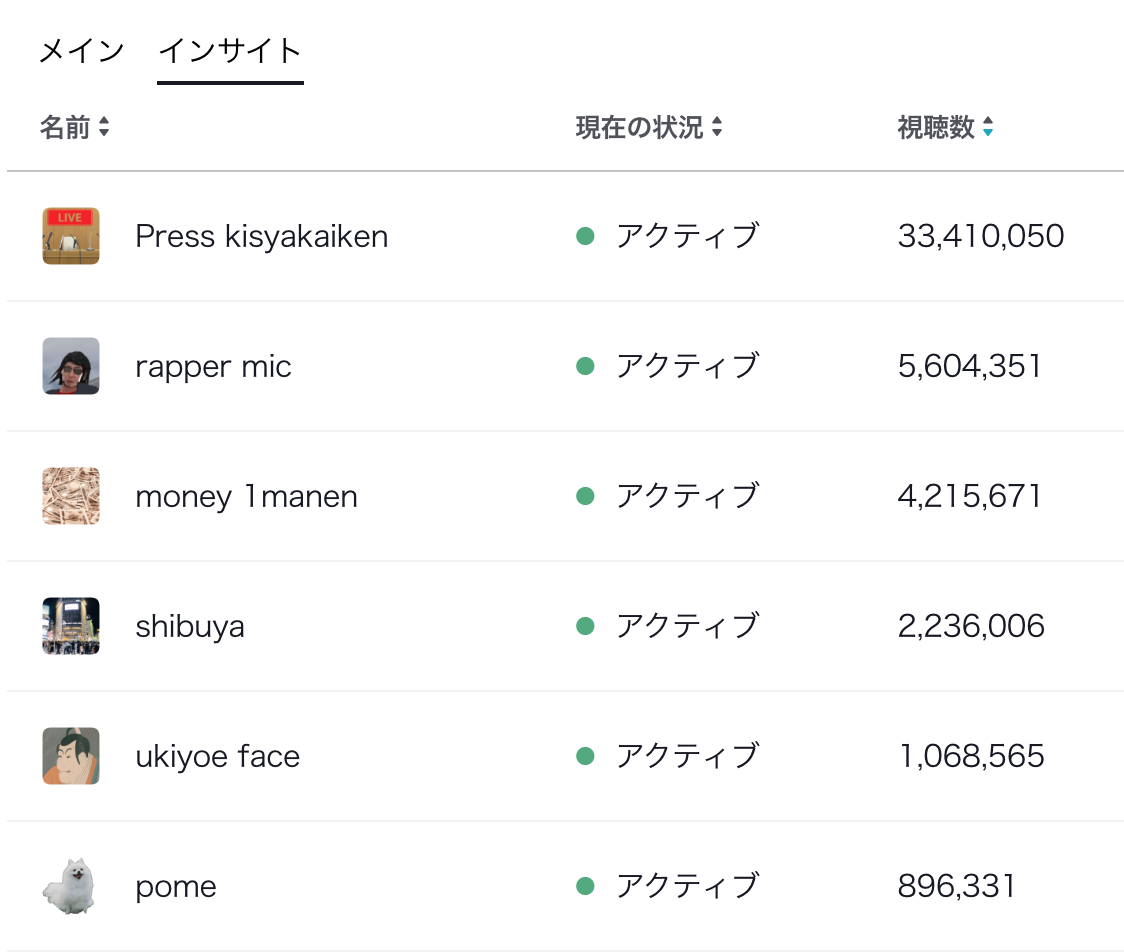Click green status dot for pome
The image size is (1124, 952).
[x=586, y=886]
